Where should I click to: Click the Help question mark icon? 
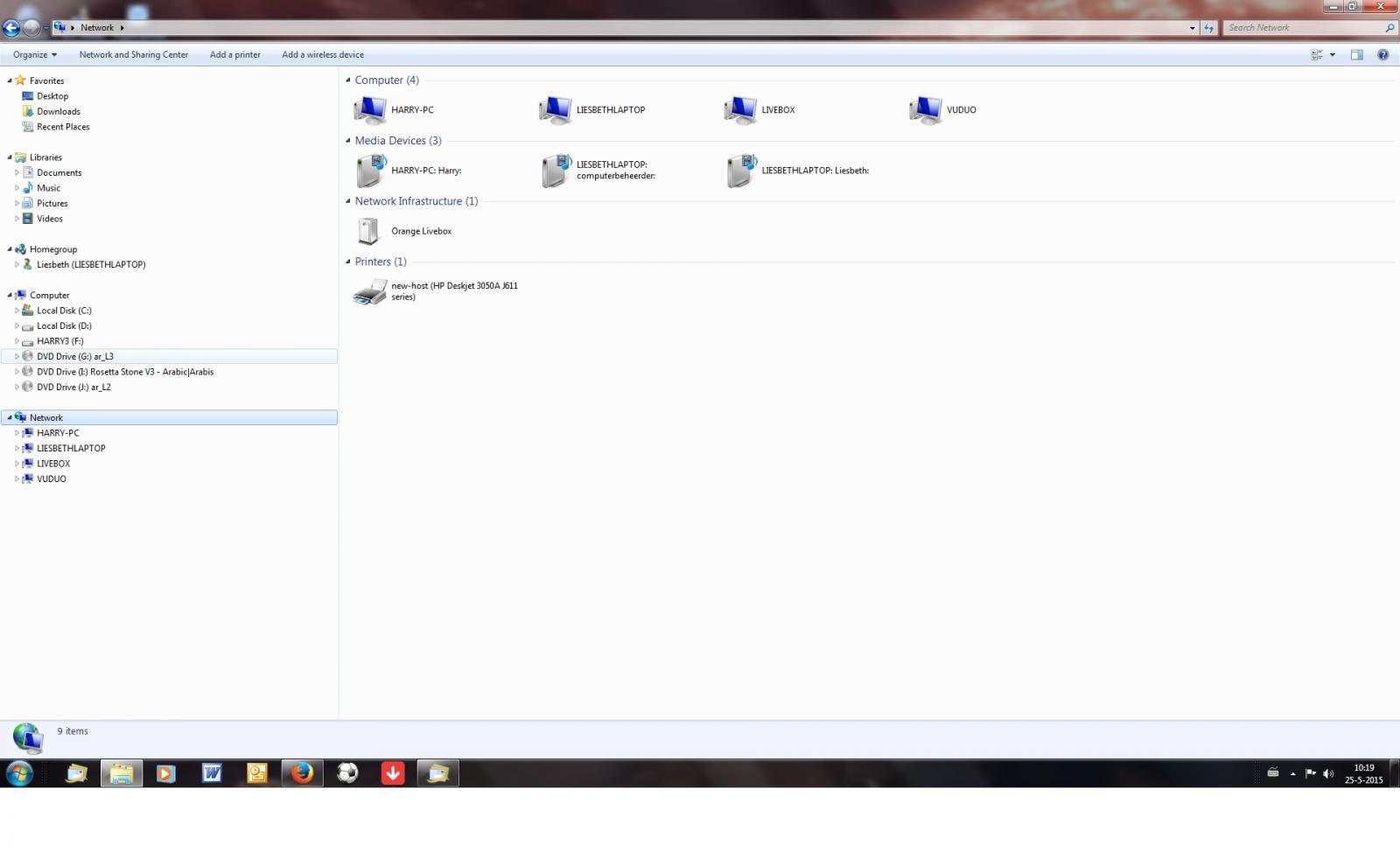coord(1382,54)
